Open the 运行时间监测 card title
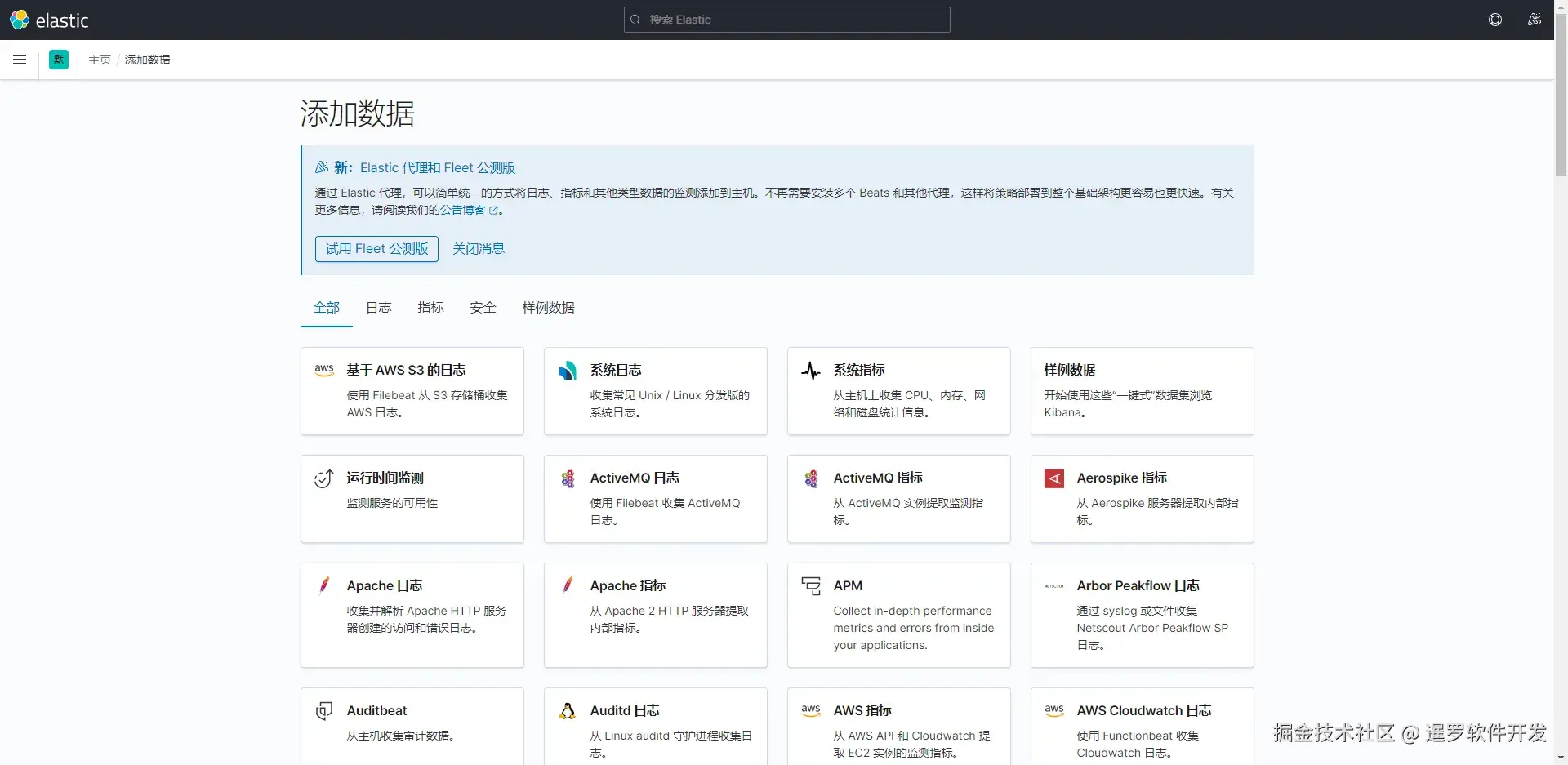Viewport: 1568px width, 765px height. point(385,478)
